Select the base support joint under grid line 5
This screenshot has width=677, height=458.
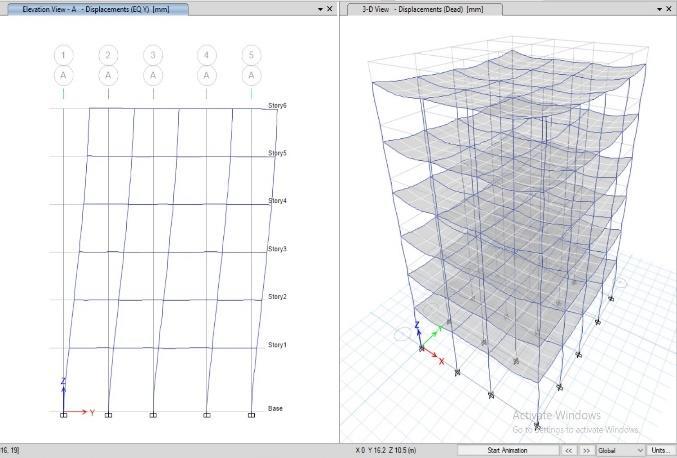pyautogui.click(x=251, y=415)
